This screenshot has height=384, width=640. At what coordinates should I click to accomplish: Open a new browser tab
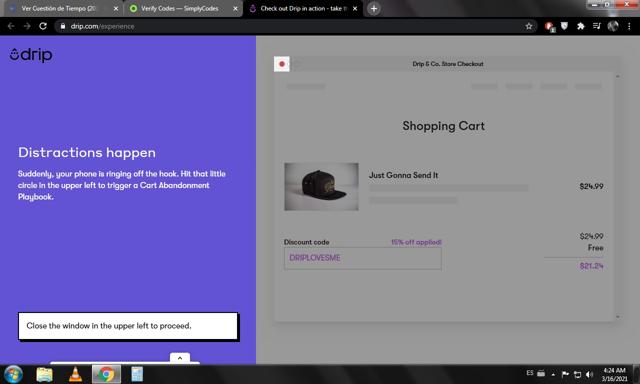(x=373, y=9)
